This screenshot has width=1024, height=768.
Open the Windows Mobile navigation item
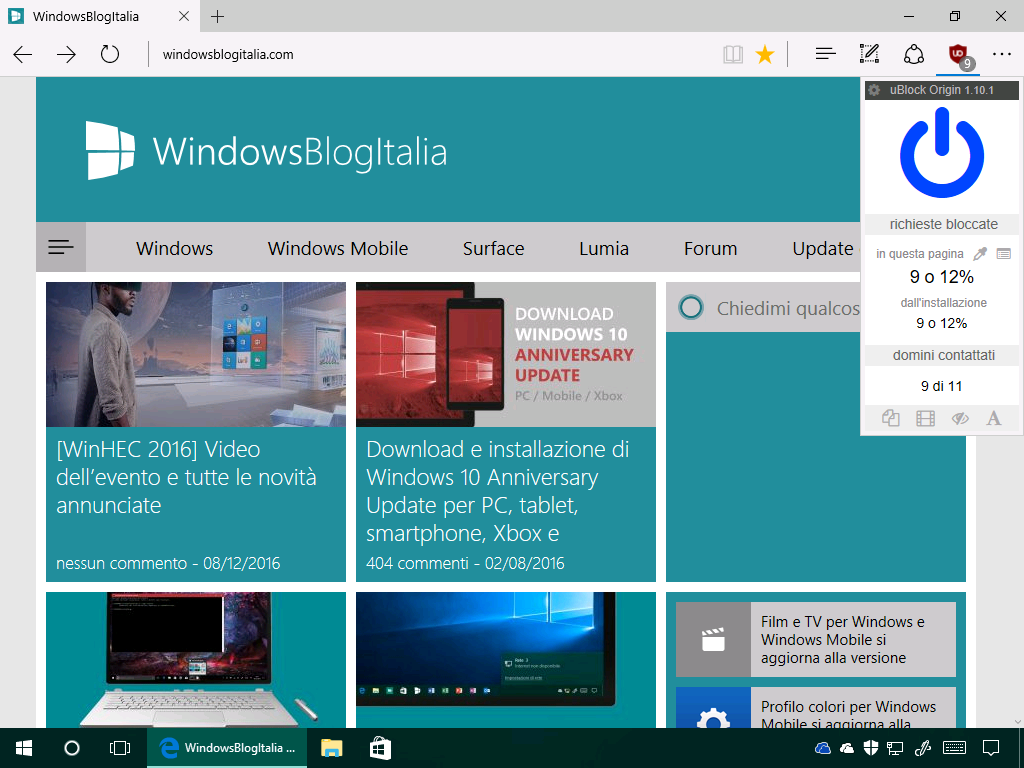(x=338, y=248)
